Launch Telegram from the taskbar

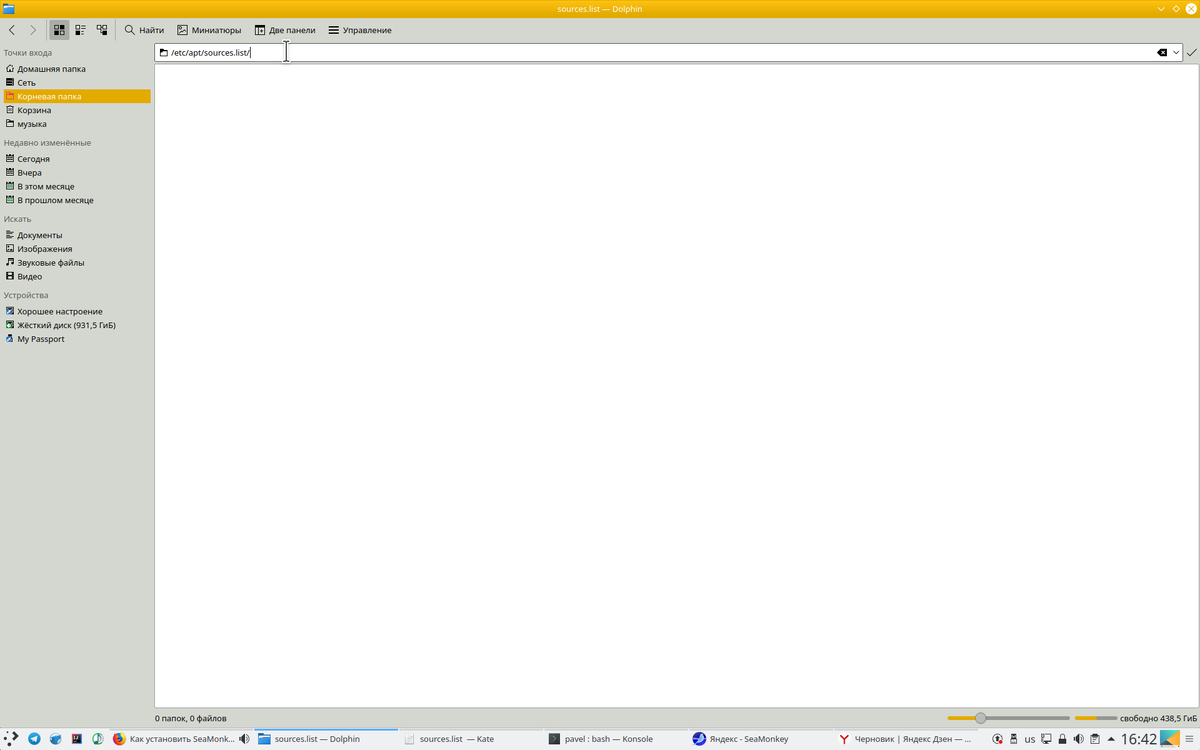(x=34, y=739)
